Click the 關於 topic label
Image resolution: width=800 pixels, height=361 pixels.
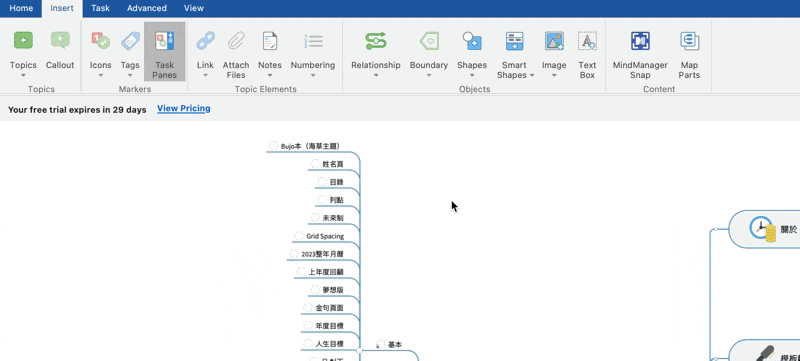coord(790,229)
